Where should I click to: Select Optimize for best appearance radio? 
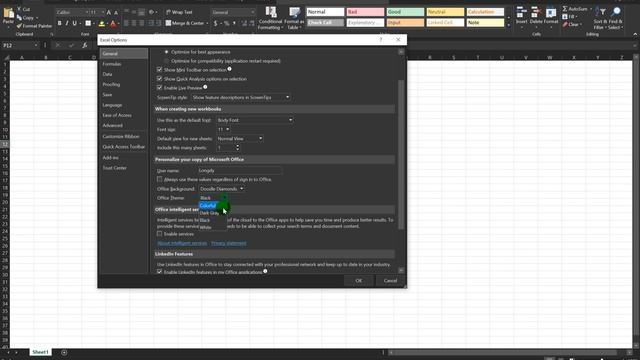166,52
